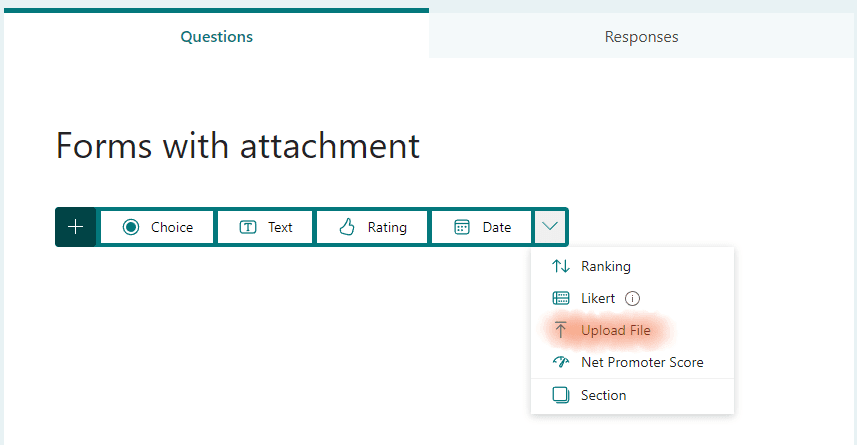Add a 'Section' from the menu
Image resolution: width=857 pixels, height=445 pixels.
point(603,395)
